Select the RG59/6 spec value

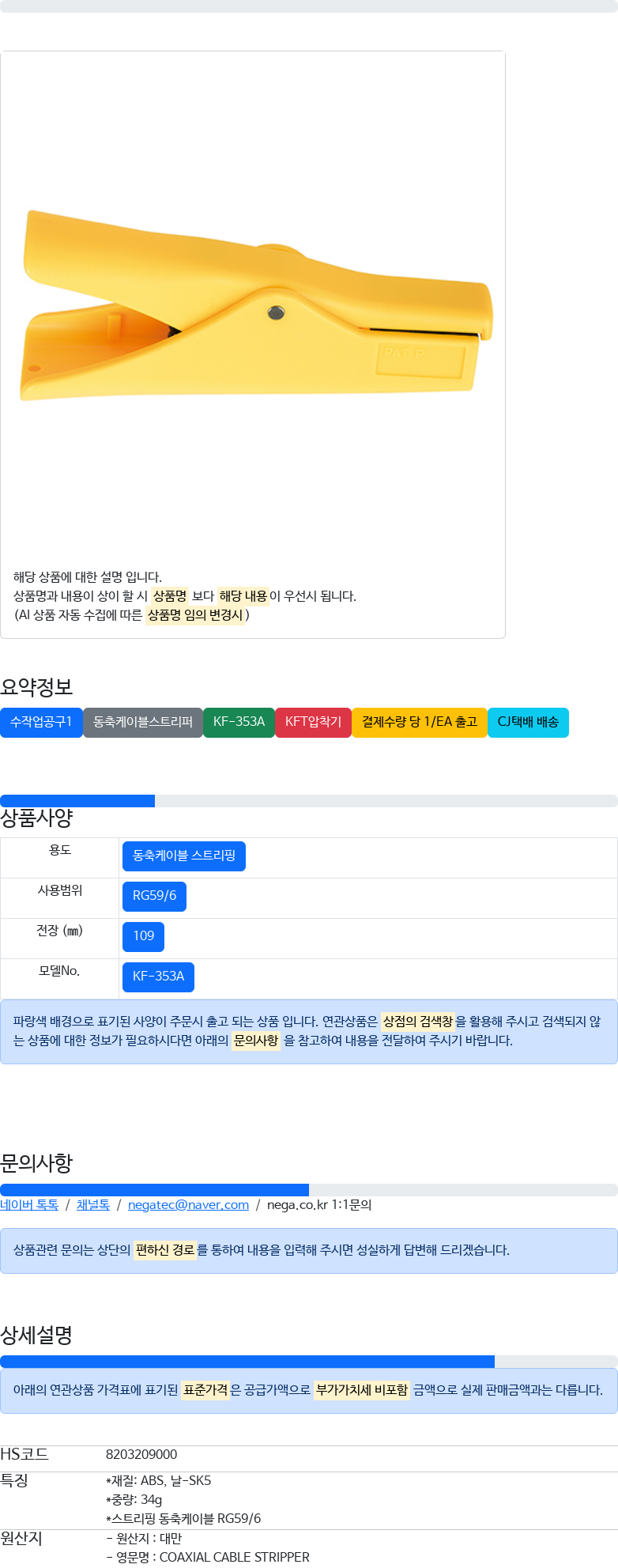154,896
